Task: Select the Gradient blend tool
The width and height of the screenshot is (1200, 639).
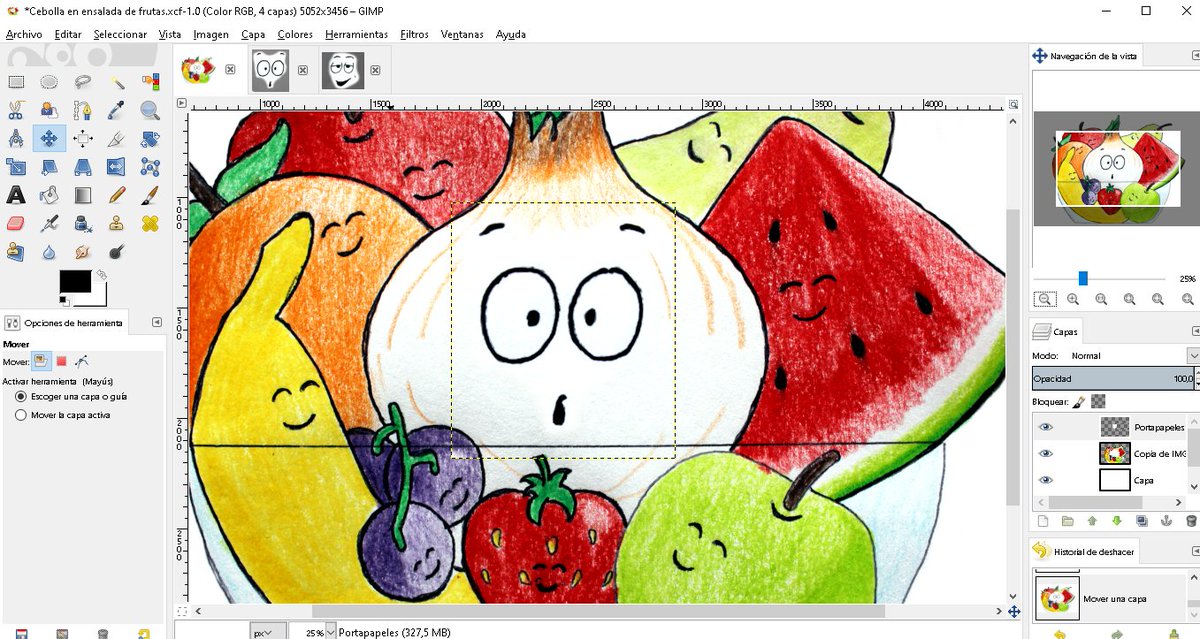Action: pos(83,195)
